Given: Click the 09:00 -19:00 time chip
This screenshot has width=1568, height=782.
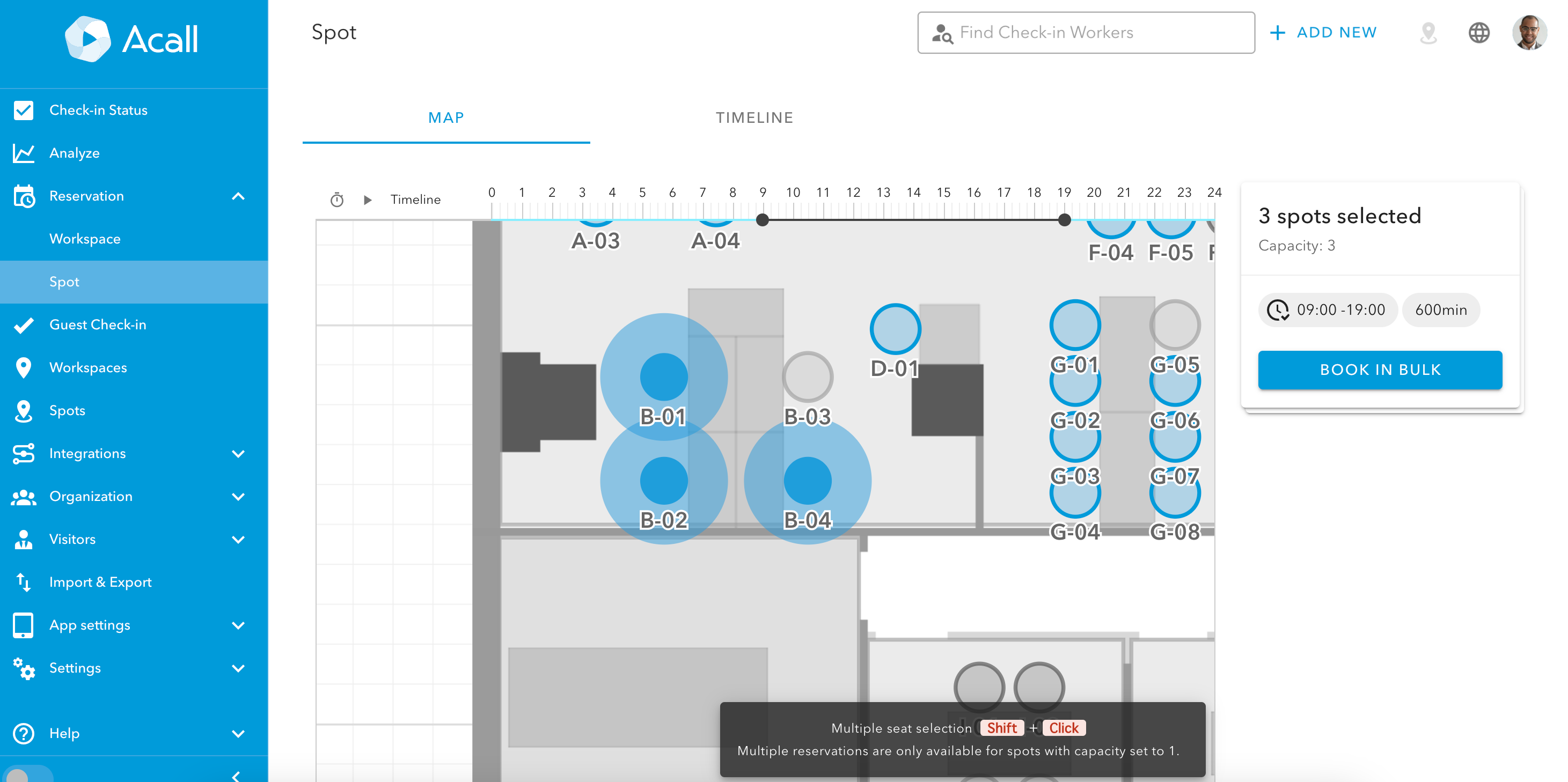Looking at the screenshot, I should click(x=1328, y=310).
